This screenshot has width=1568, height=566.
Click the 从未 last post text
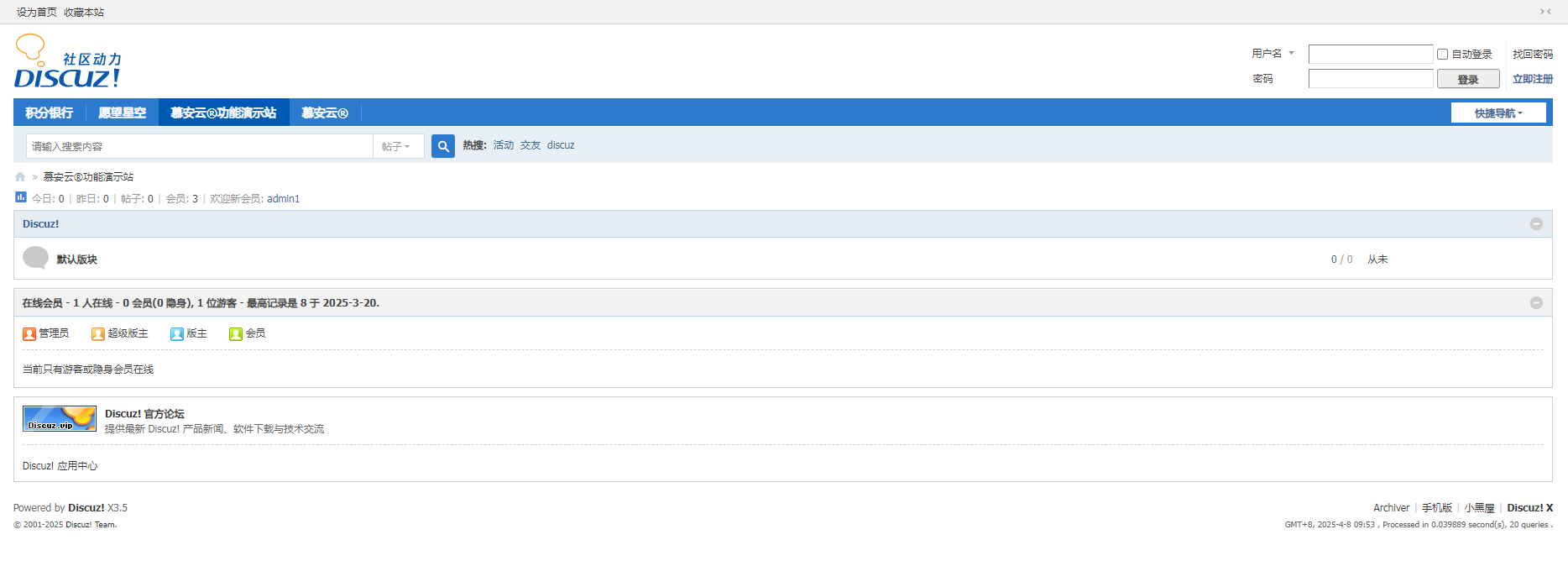click(1377, 259)
